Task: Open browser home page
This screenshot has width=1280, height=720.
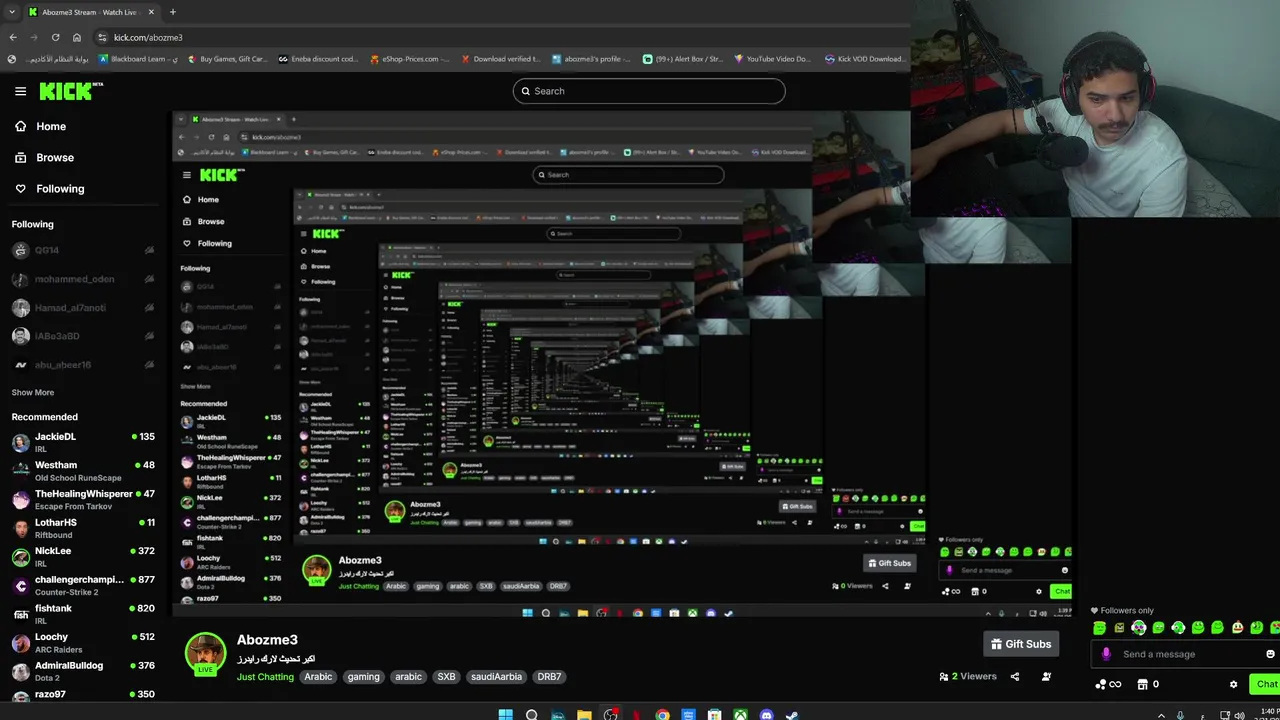Action: pyautogui.click(x=77, y=37)
